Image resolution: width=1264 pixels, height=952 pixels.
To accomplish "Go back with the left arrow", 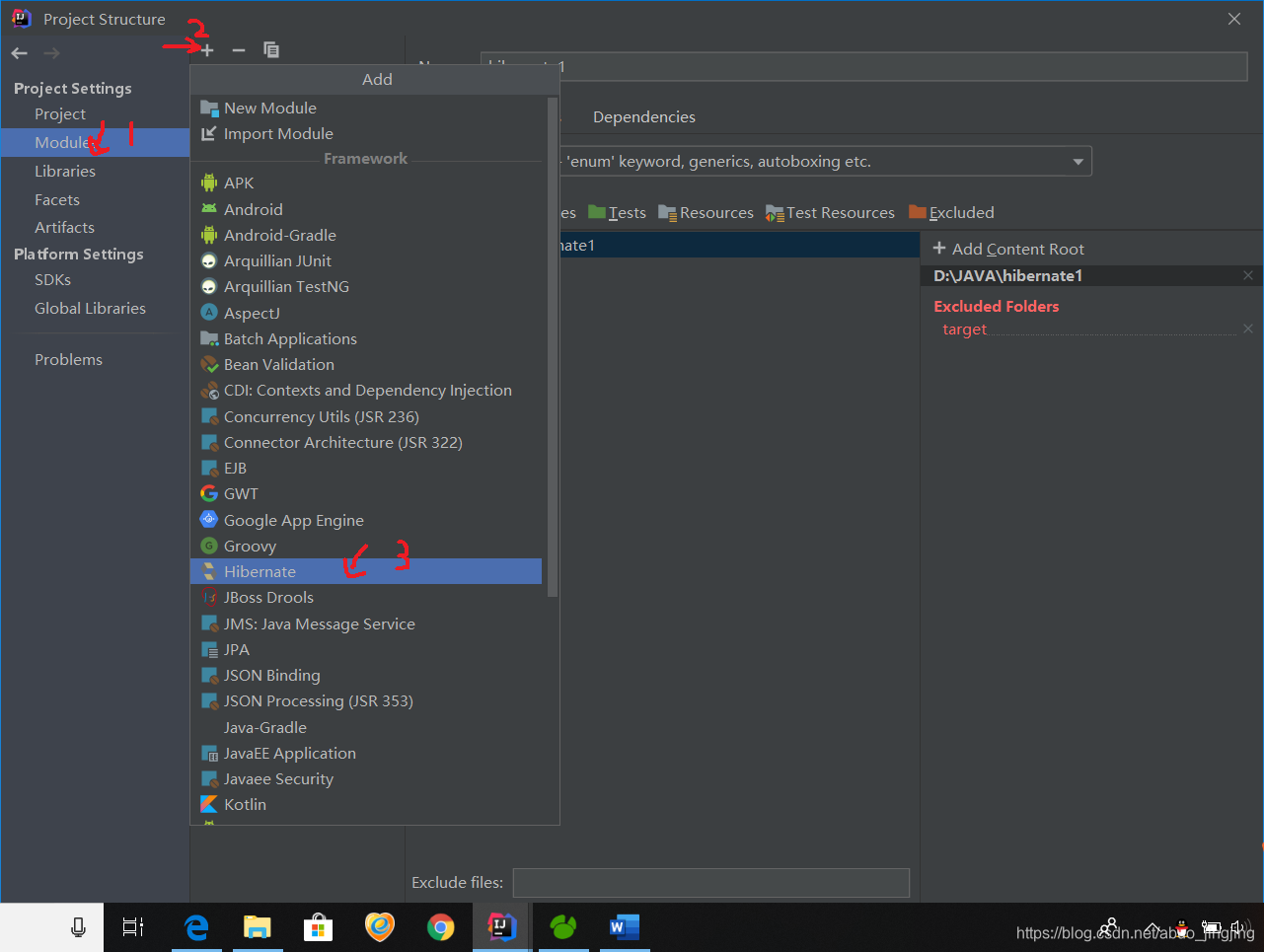I will (x=20, y=53).
